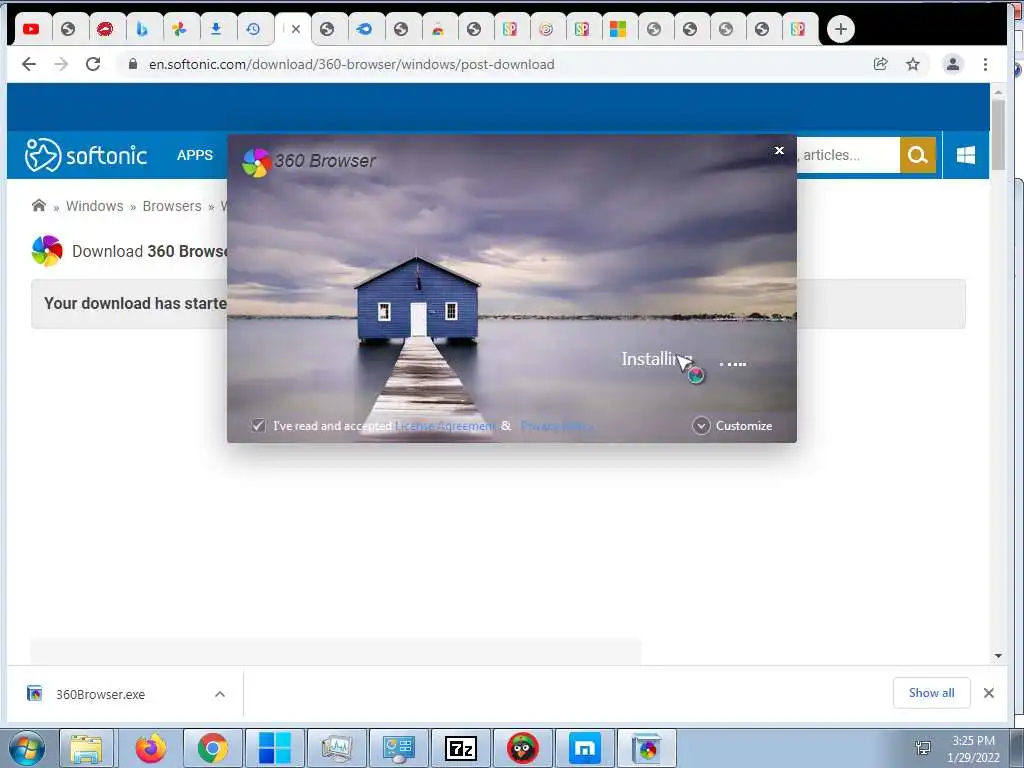
Task: Go to Softonic home breadcrumb icon
Action: click(x=39, y=206)
